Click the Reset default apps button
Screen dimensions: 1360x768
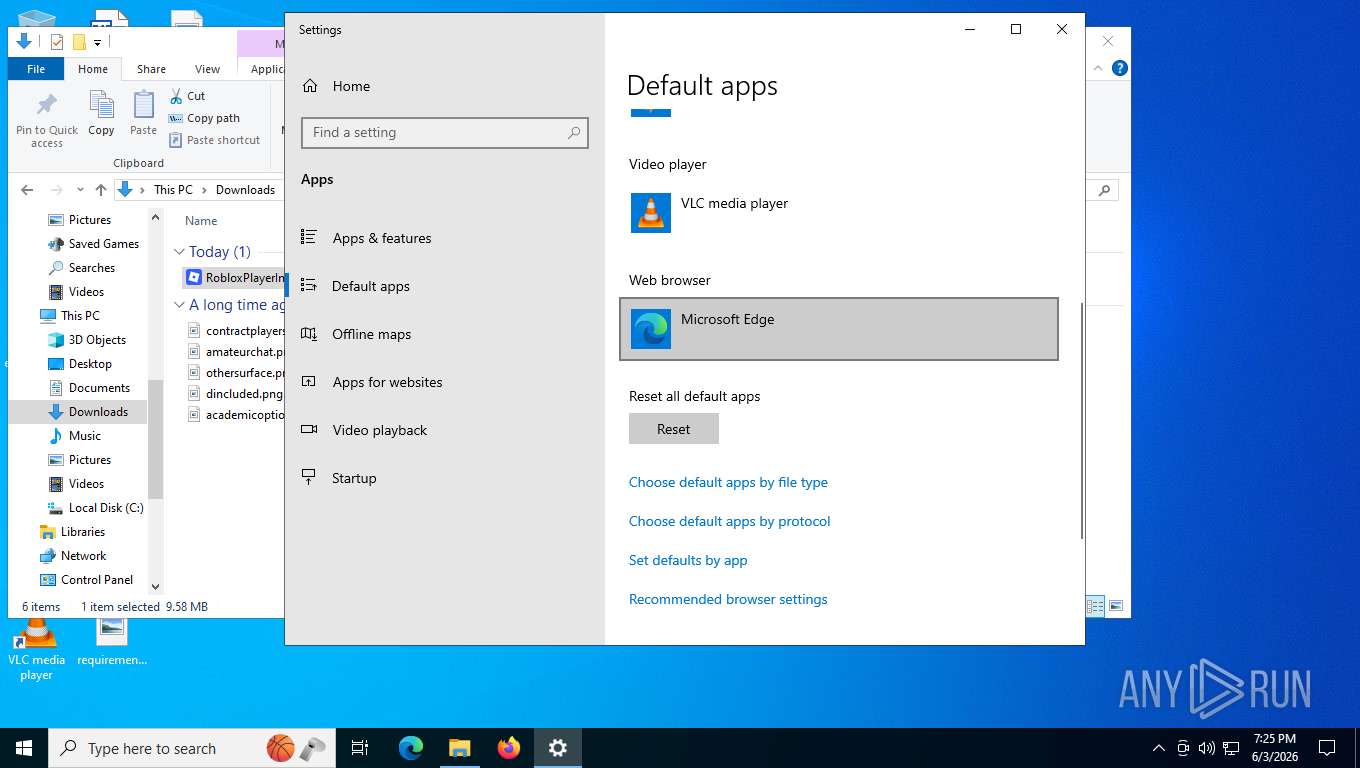(x=673, y=429)
